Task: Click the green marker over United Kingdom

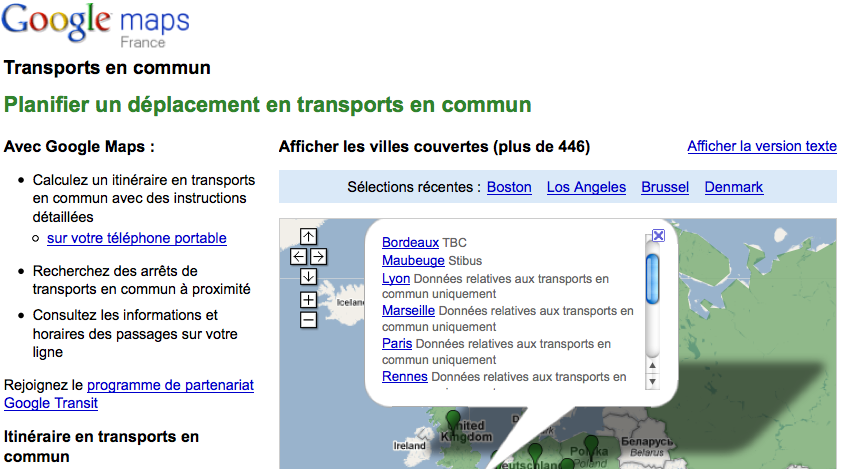Action: [x=453, y=420]
